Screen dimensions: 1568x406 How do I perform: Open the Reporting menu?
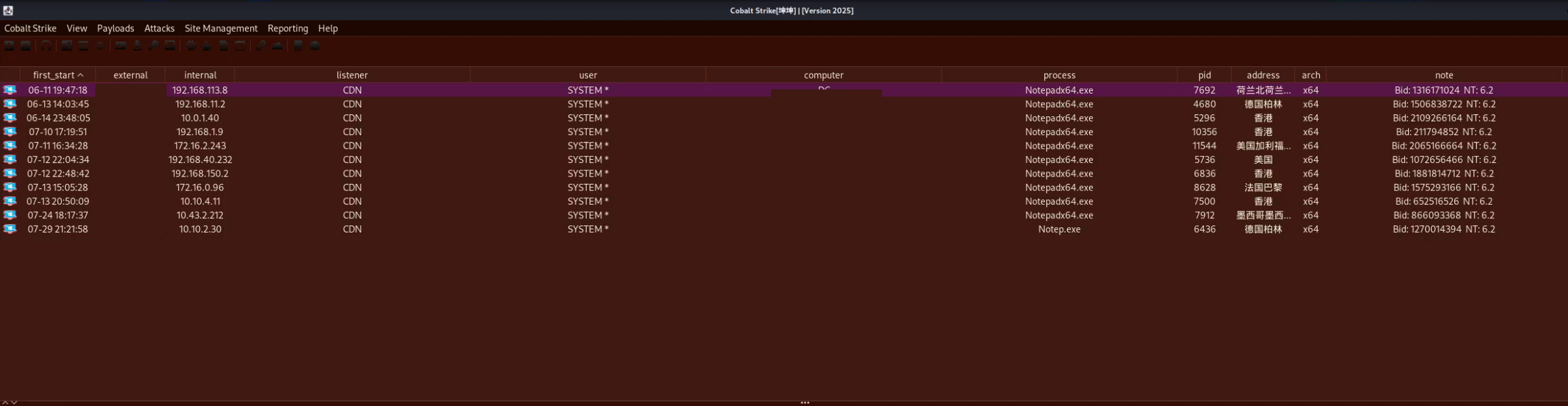click(x=288, y=29)
